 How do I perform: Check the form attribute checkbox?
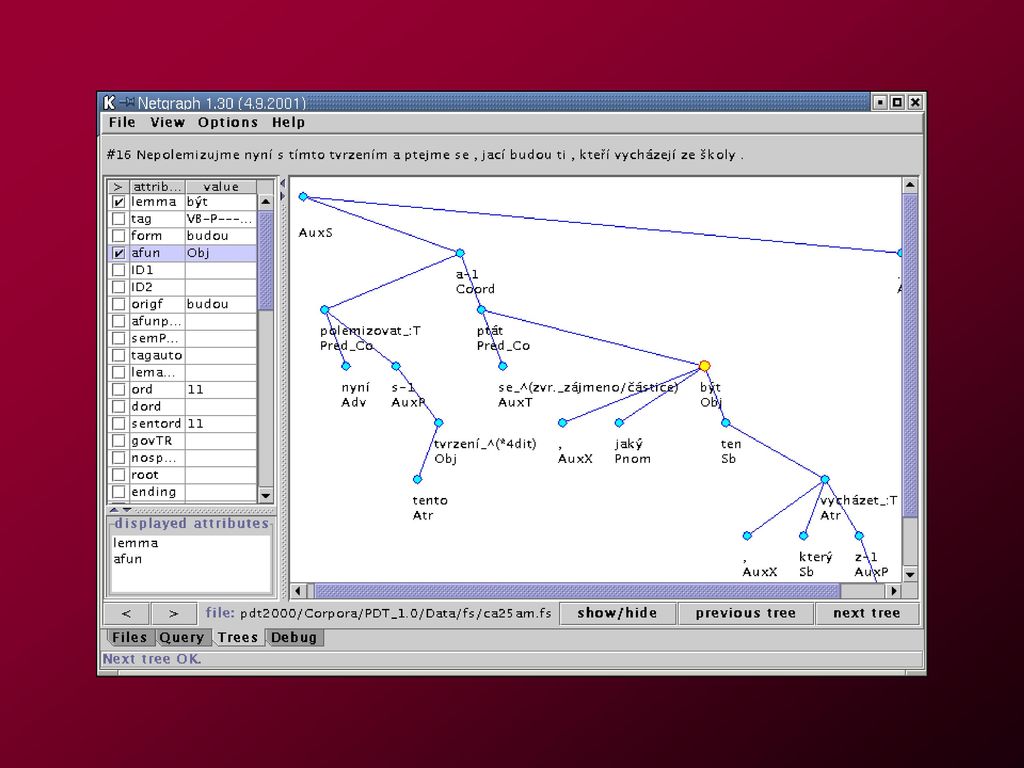click(118, 236)
